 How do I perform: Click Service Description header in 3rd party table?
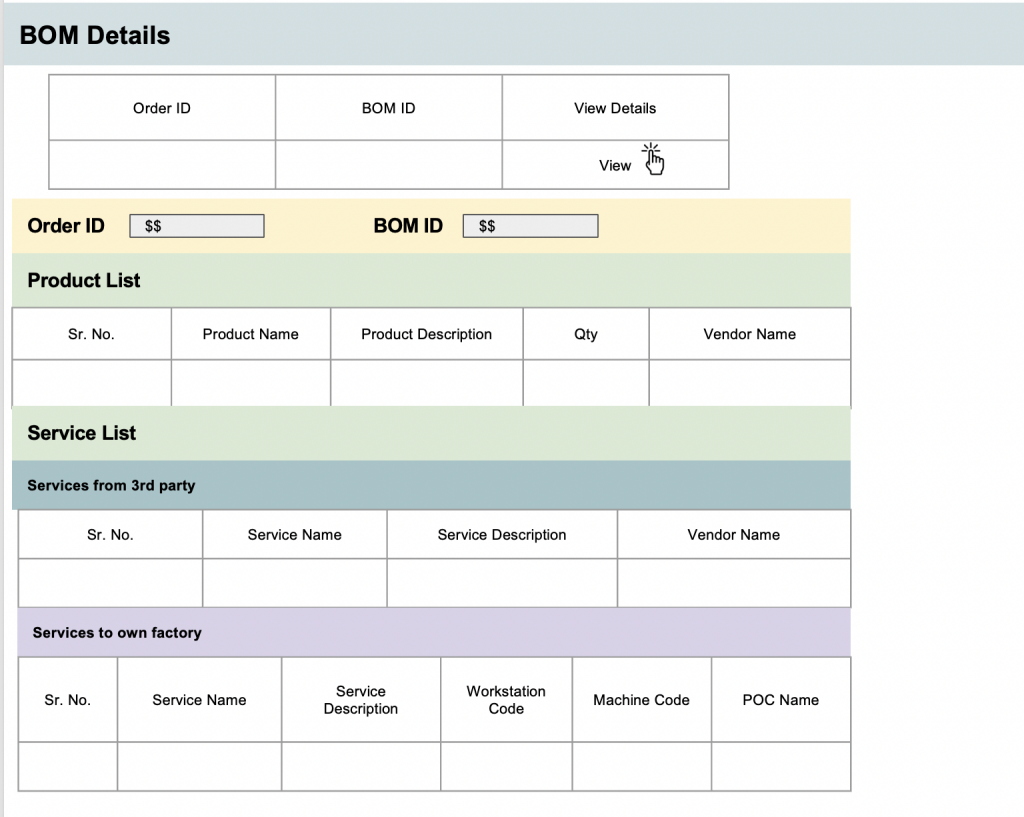click(502, 535)
